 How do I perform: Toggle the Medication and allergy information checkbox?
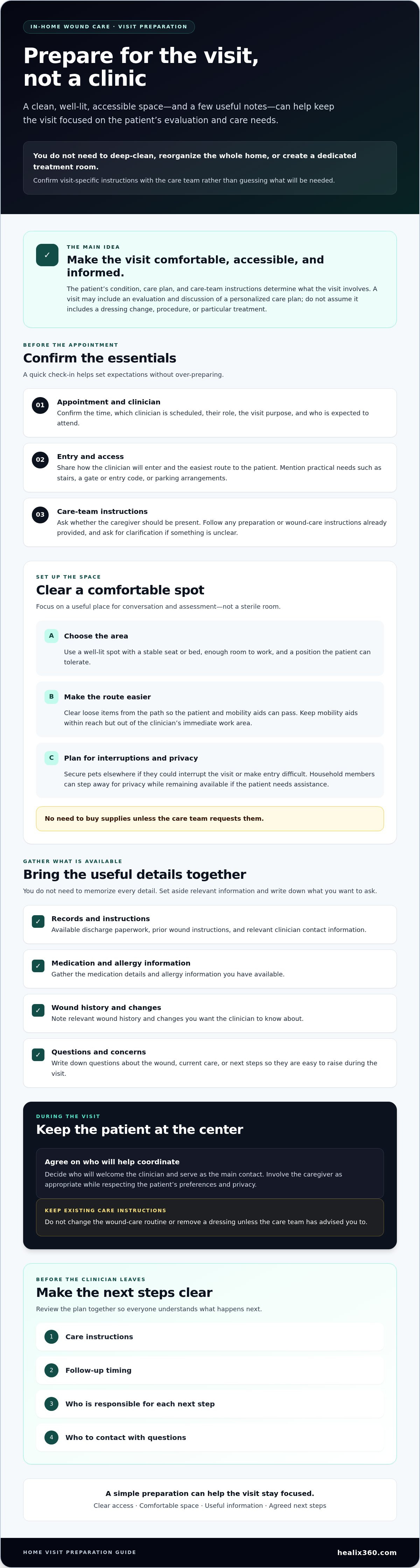coord(38,966)
